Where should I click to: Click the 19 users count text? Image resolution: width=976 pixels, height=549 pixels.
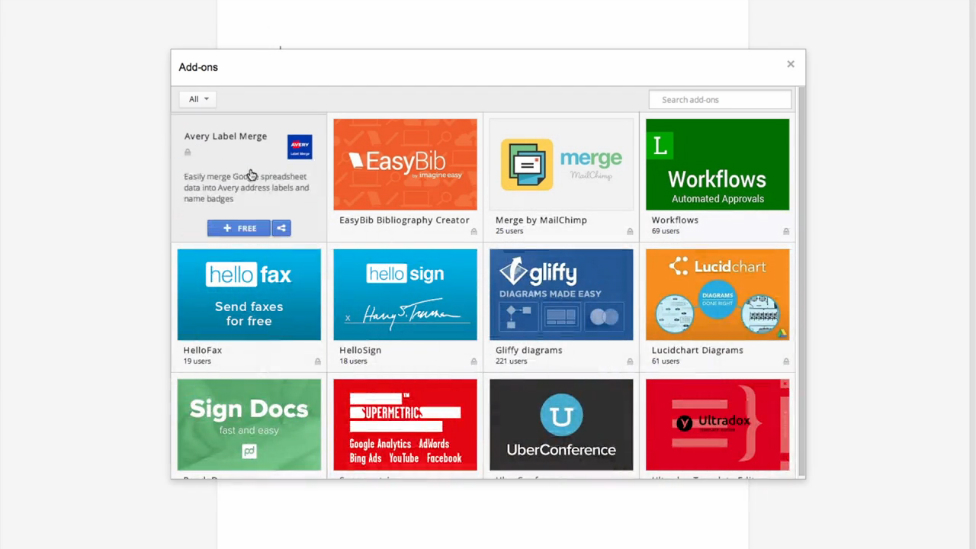(x=197, y=361)
